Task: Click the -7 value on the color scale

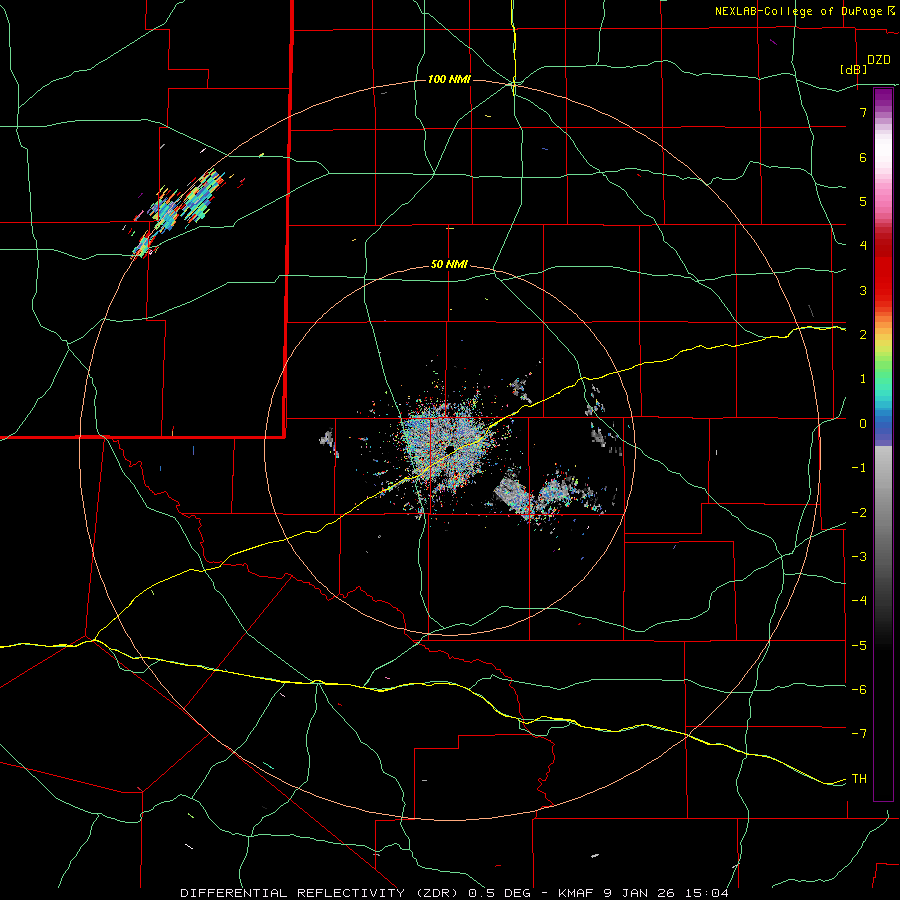Action: (859, 733)
